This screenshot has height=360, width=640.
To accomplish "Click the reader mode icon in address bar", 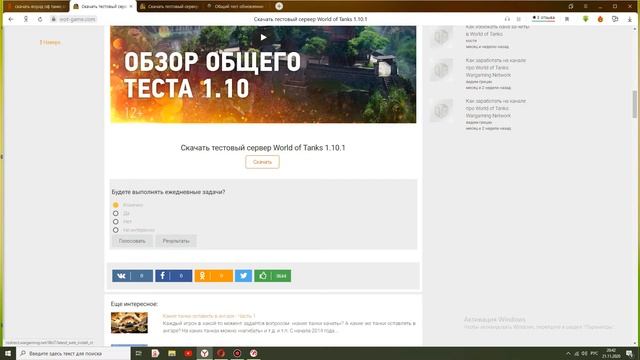I will tap(519, 19).
